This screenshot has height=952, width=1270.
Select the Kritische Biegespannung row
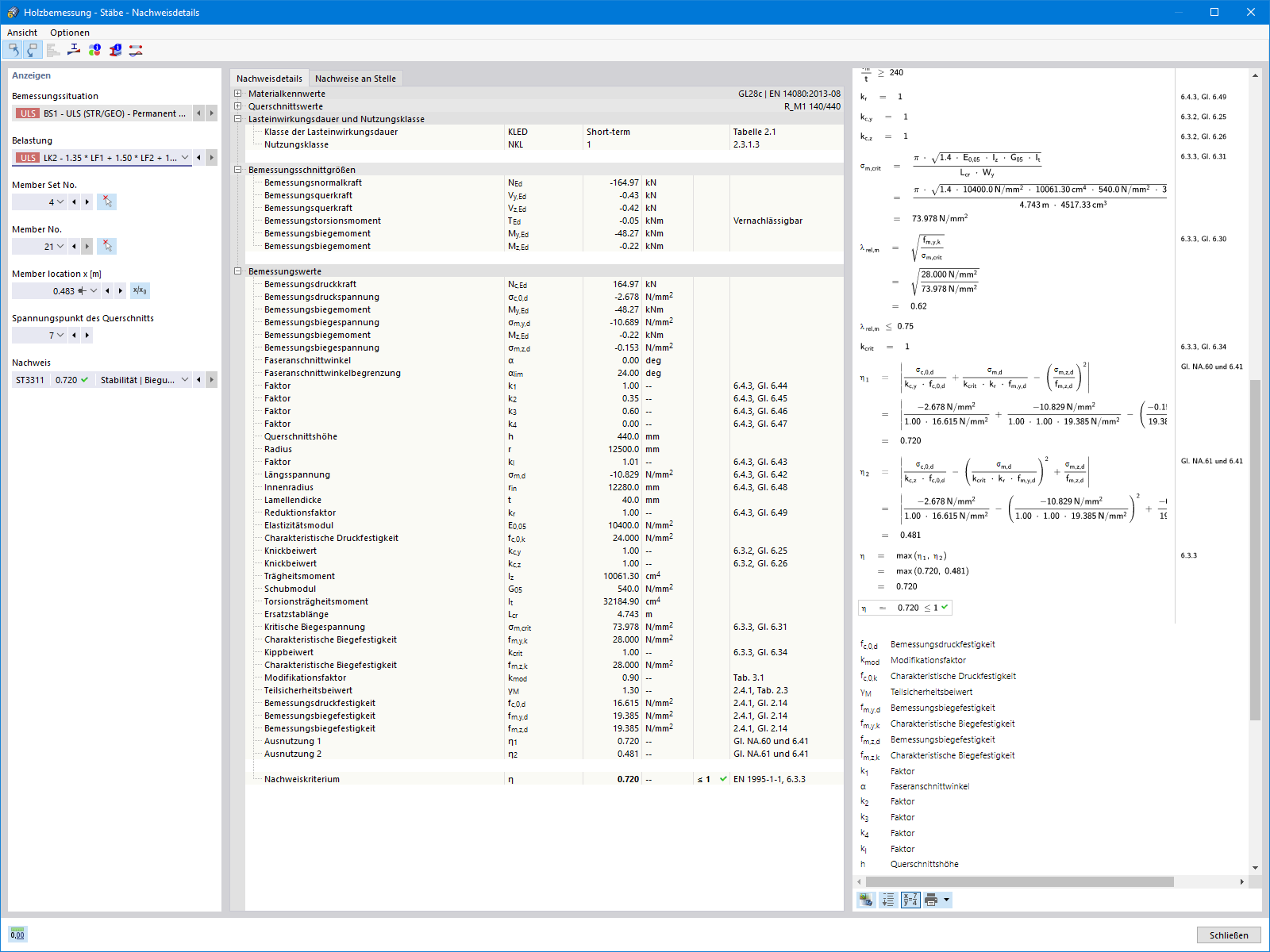click(x=545, y=627)
